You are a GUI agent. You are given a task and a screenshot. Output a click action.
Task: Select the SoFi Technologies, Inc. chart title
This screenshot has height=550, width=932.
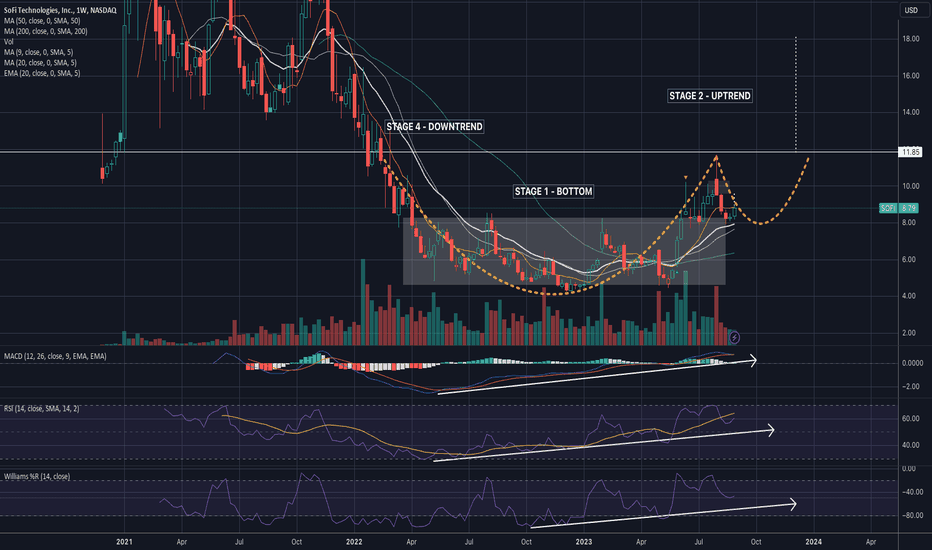(60, 10)
